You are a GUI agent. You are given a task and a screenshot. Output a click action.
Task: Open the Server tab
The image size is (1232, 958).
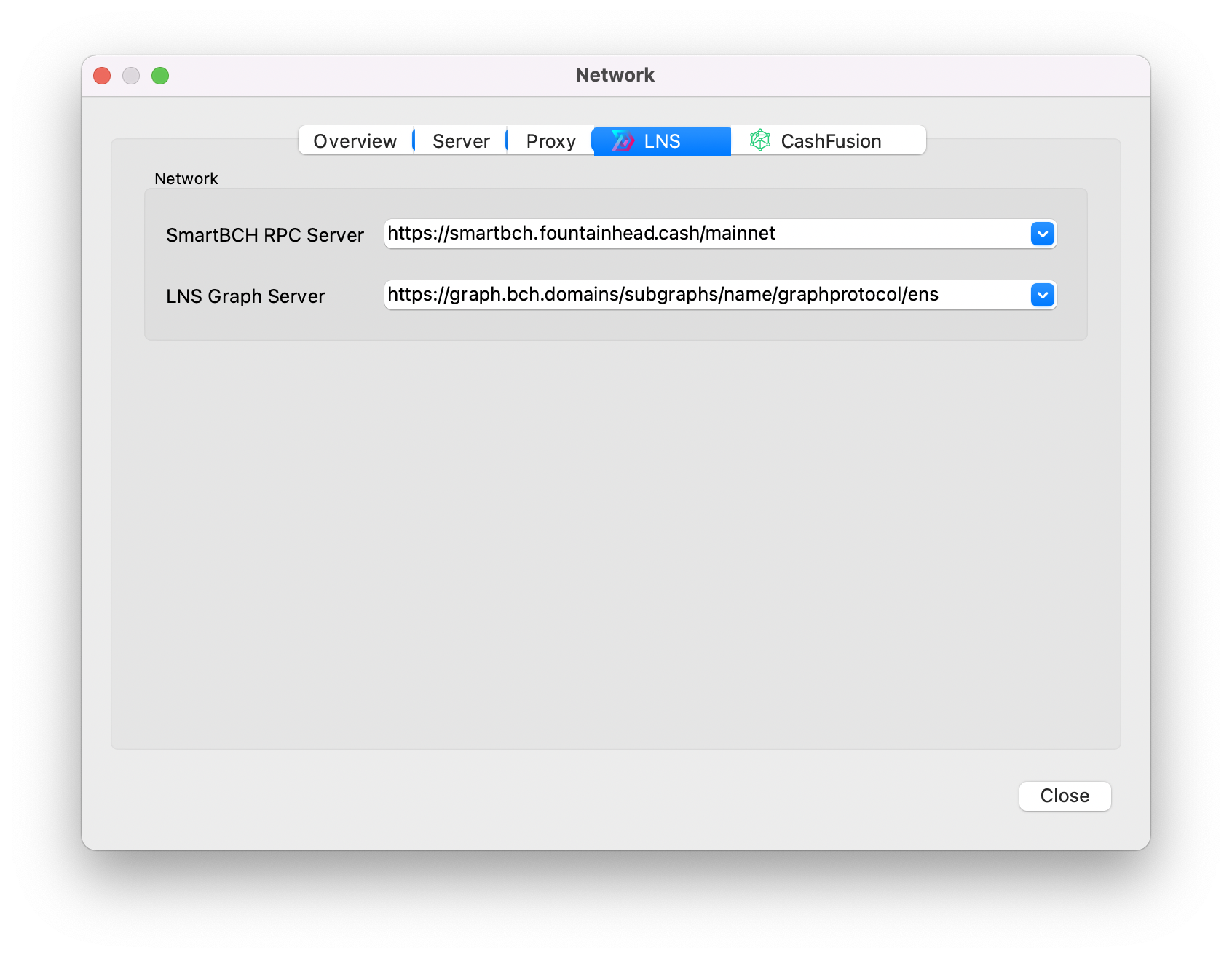(x=461, y=140)
